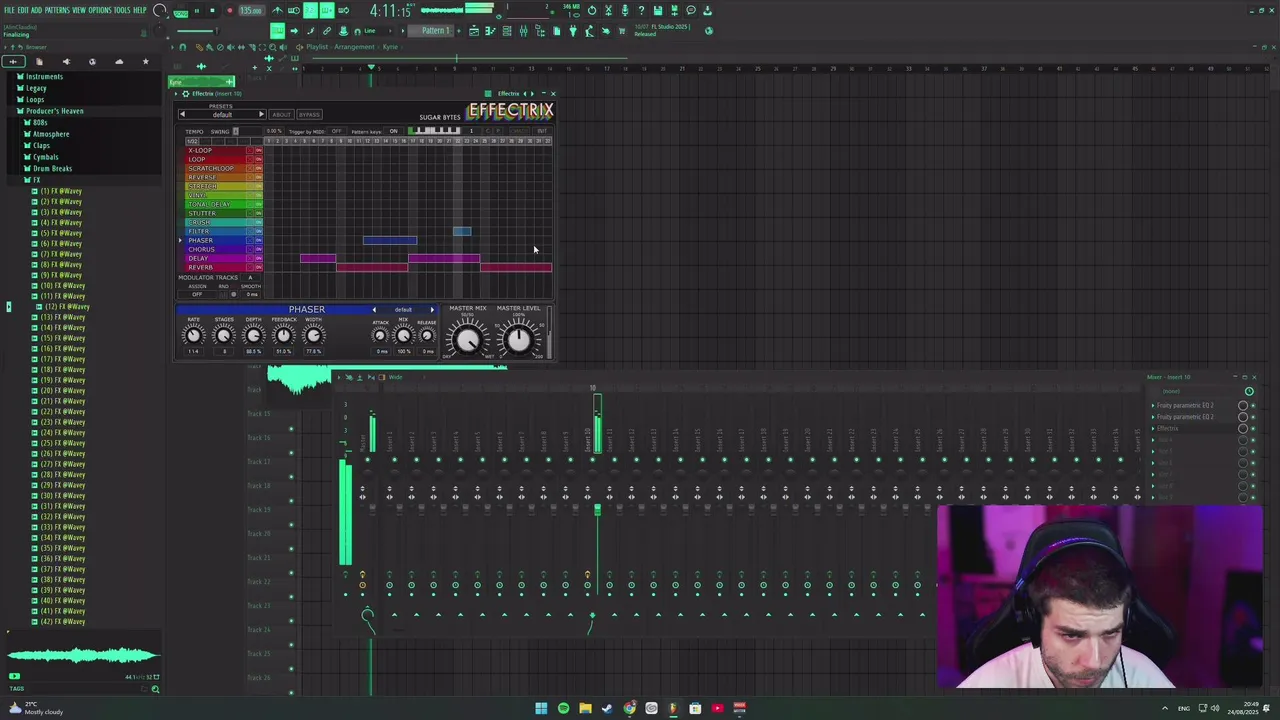Click the 135 tempo field
The height and width of the screenshot is (720, 1280).
click(252, 11)
